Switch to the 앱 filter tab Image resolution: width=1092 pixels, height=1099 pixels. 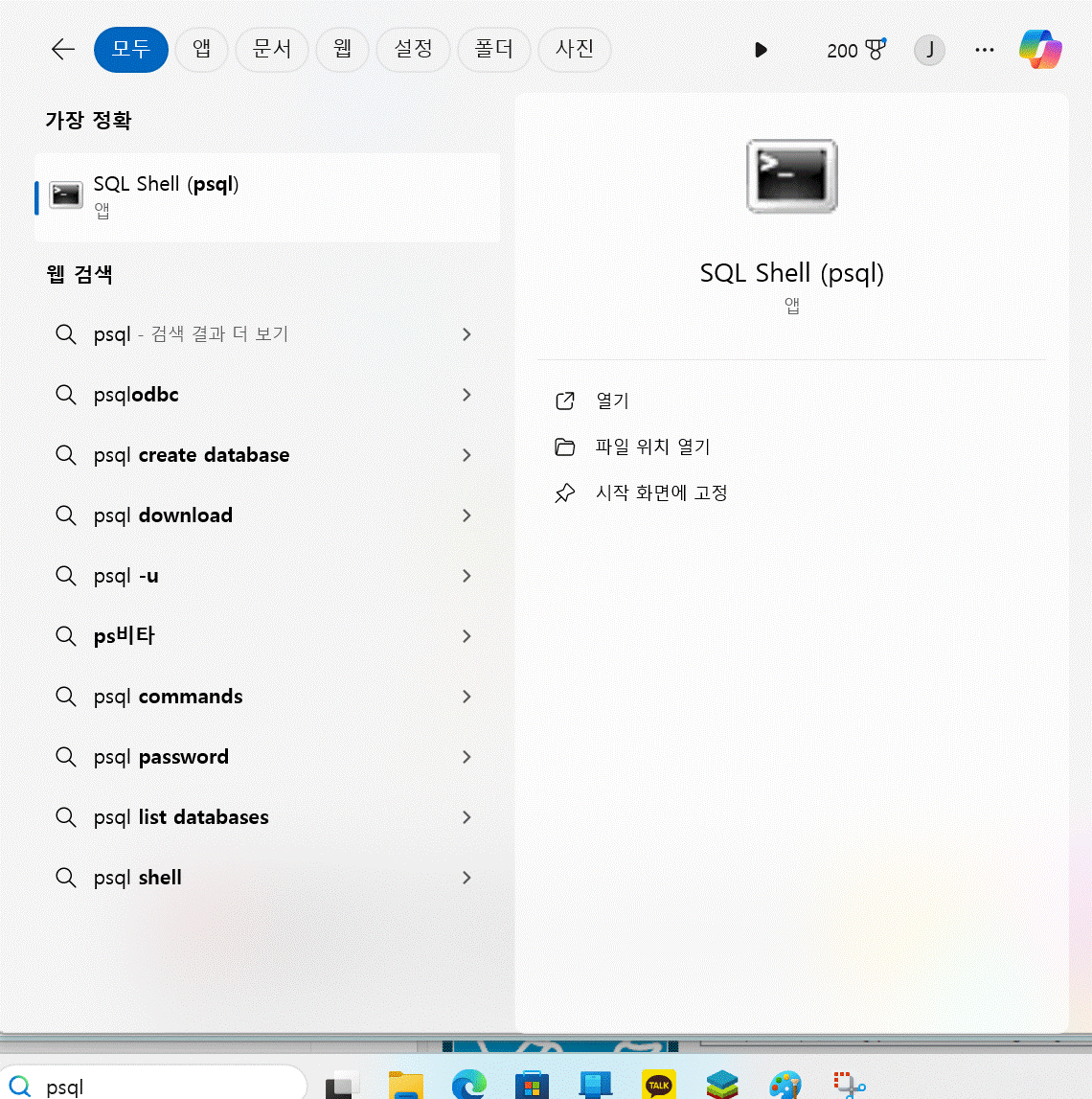click(201, 49)
